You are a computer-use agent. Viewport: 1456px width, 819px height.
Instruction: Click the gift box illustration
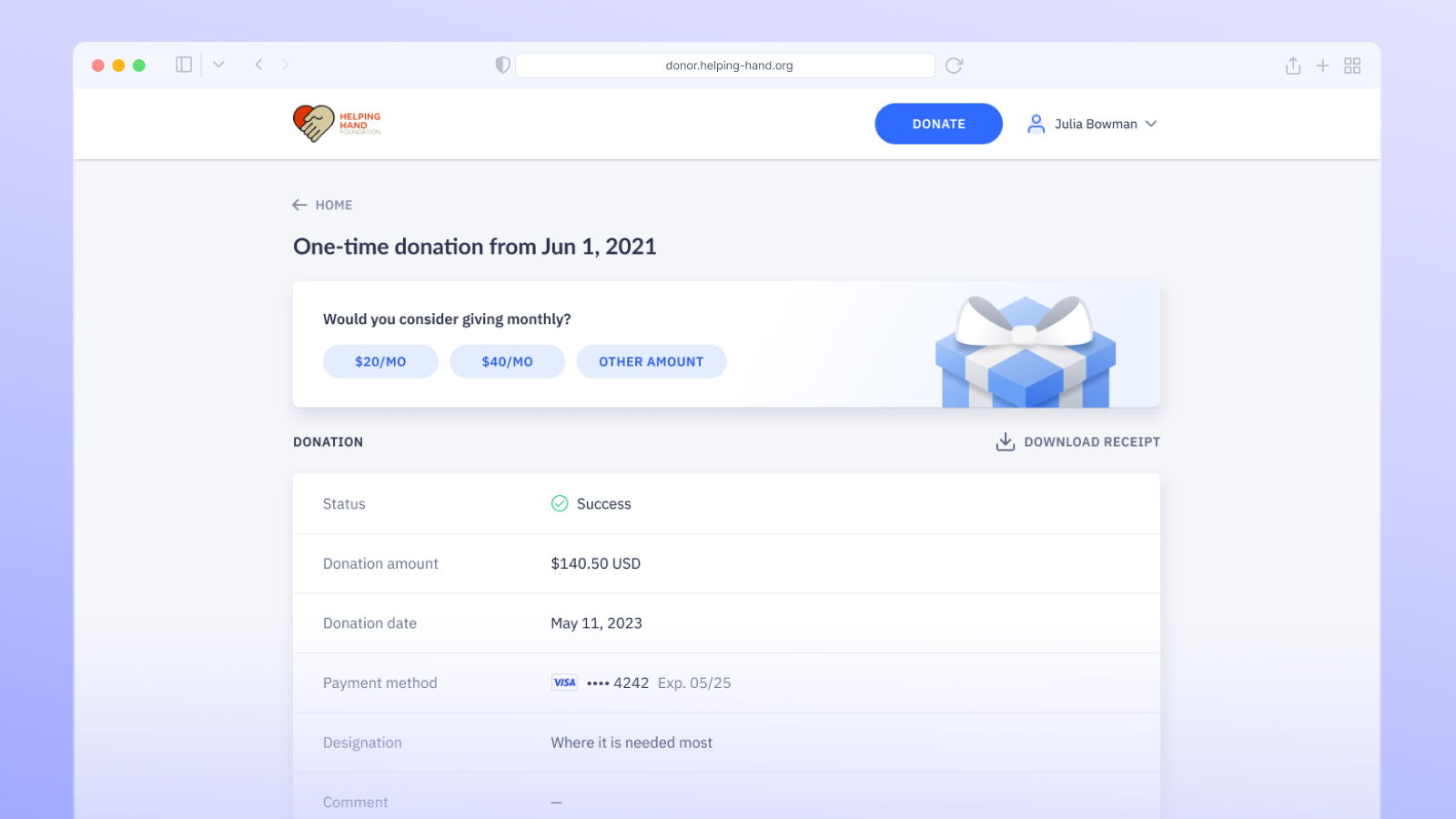pos(1025,353)
